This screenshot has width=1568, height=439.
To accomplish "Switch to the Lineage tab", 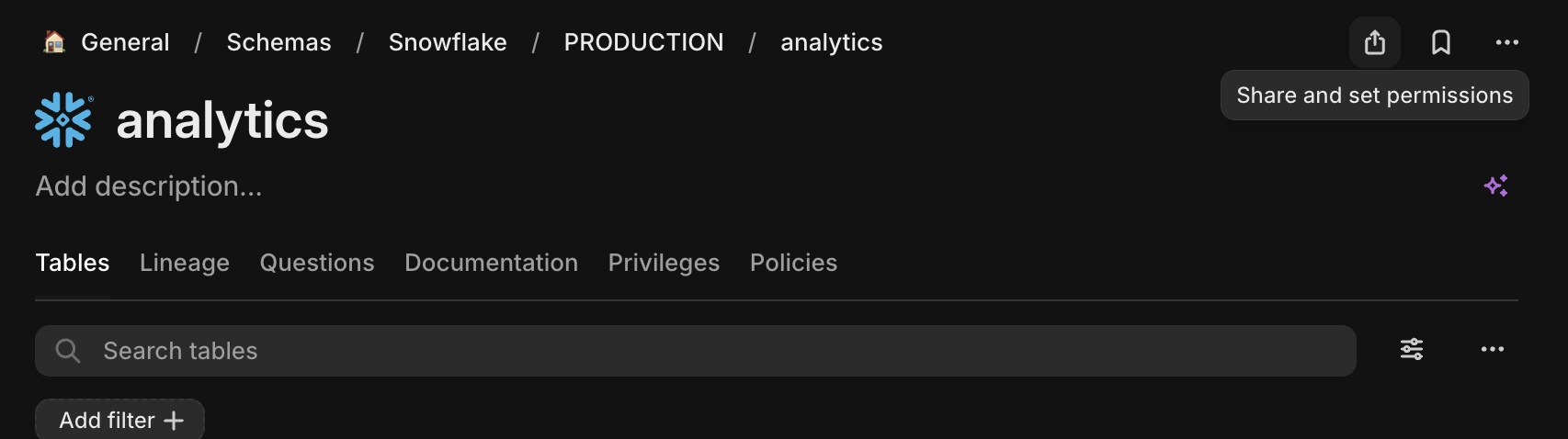I will (x=185, y=263).
